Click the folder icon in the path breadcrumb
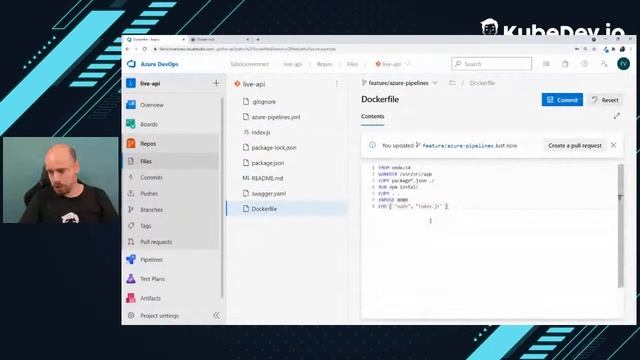 coord(452,83)
